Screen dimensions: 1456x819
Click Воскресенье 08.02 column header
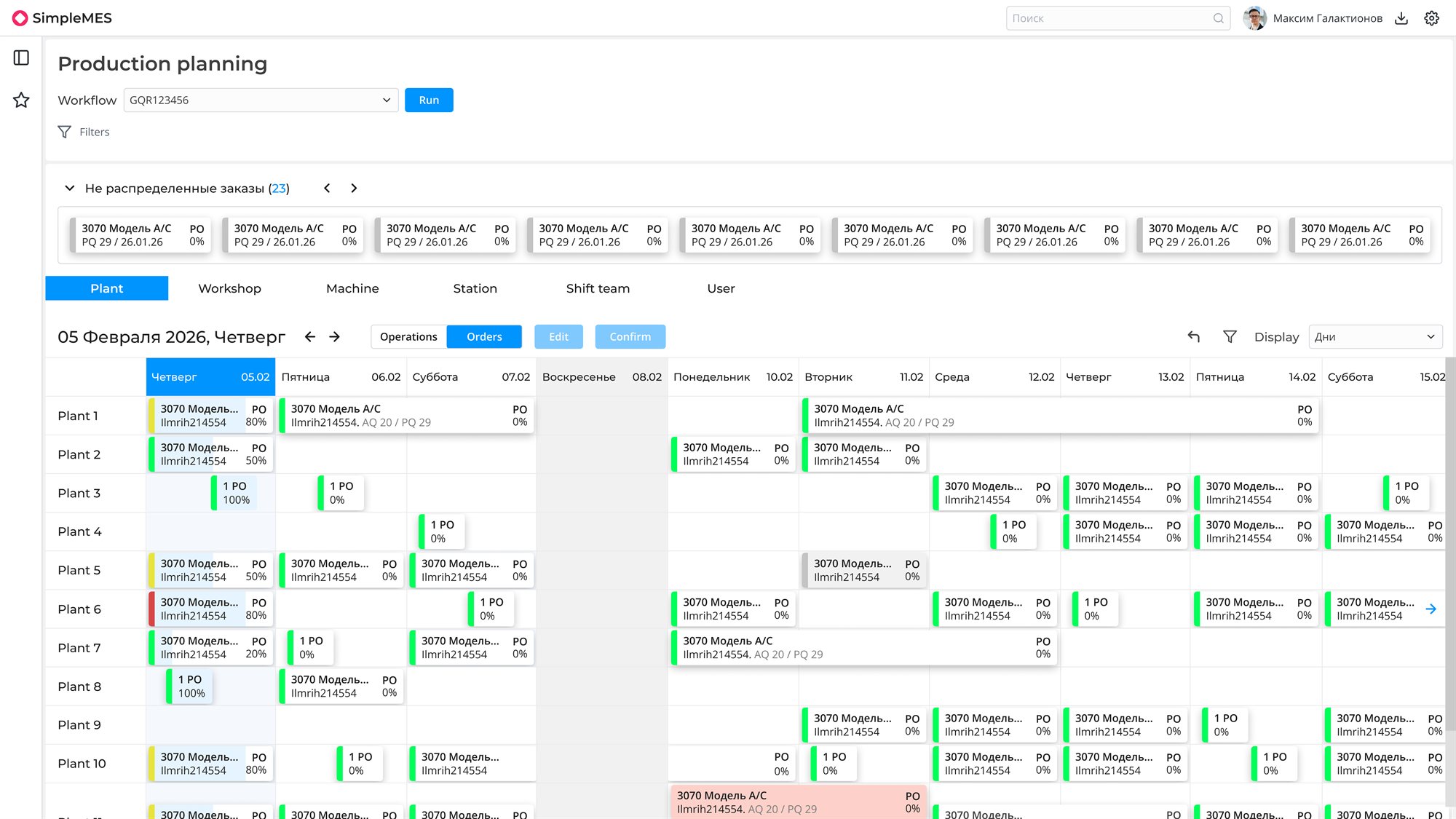pos(602,377)
